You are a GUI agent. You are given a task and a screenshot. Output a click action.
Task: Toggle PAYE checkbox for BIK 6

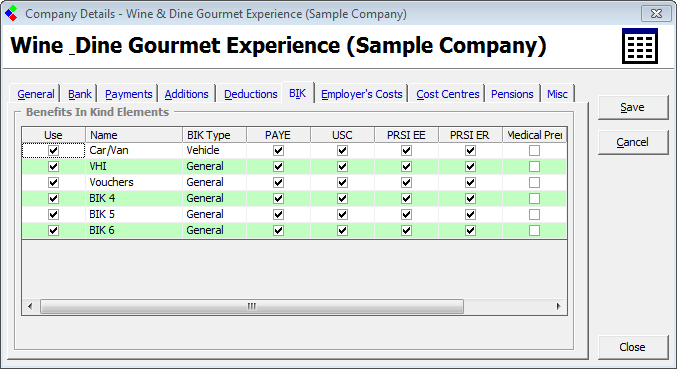[x=278, y=230]
